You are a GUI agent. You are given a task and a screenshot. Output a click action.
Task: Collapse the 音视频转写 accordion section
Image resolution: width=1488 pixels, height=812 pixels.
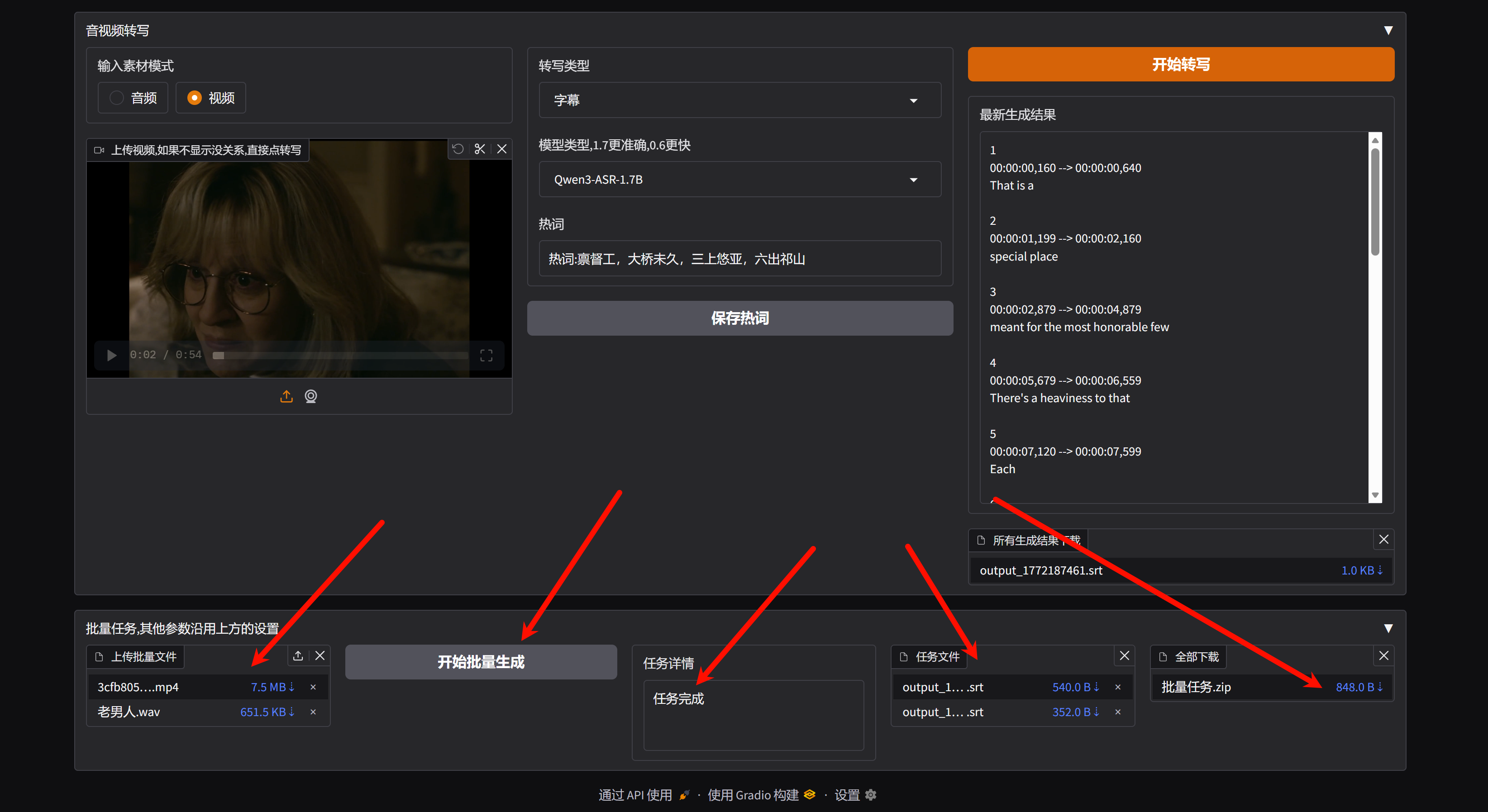[1388, 30]
